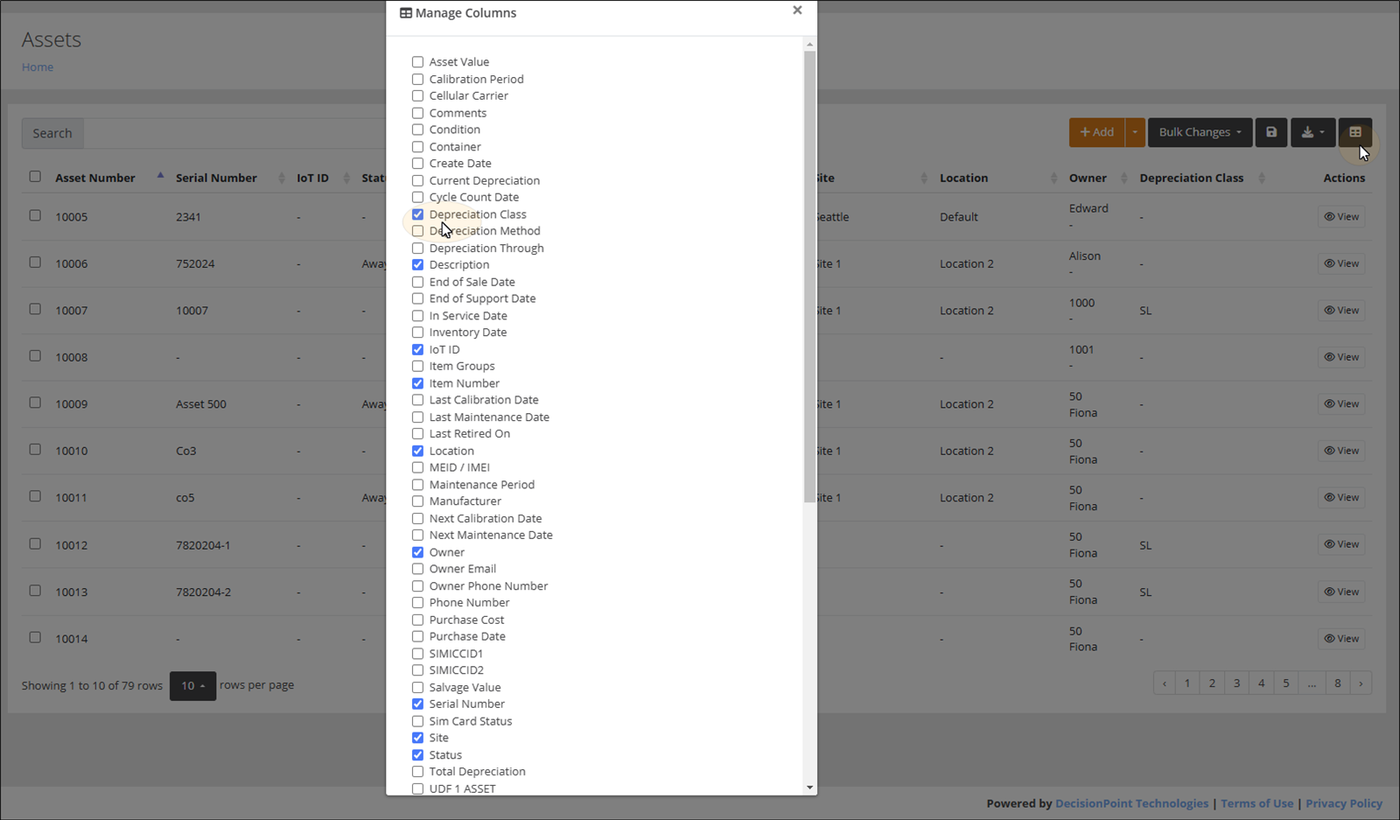The image size is (1400, 820).
Task: Click the manage columns table icon
Action: coord(1355,132)
